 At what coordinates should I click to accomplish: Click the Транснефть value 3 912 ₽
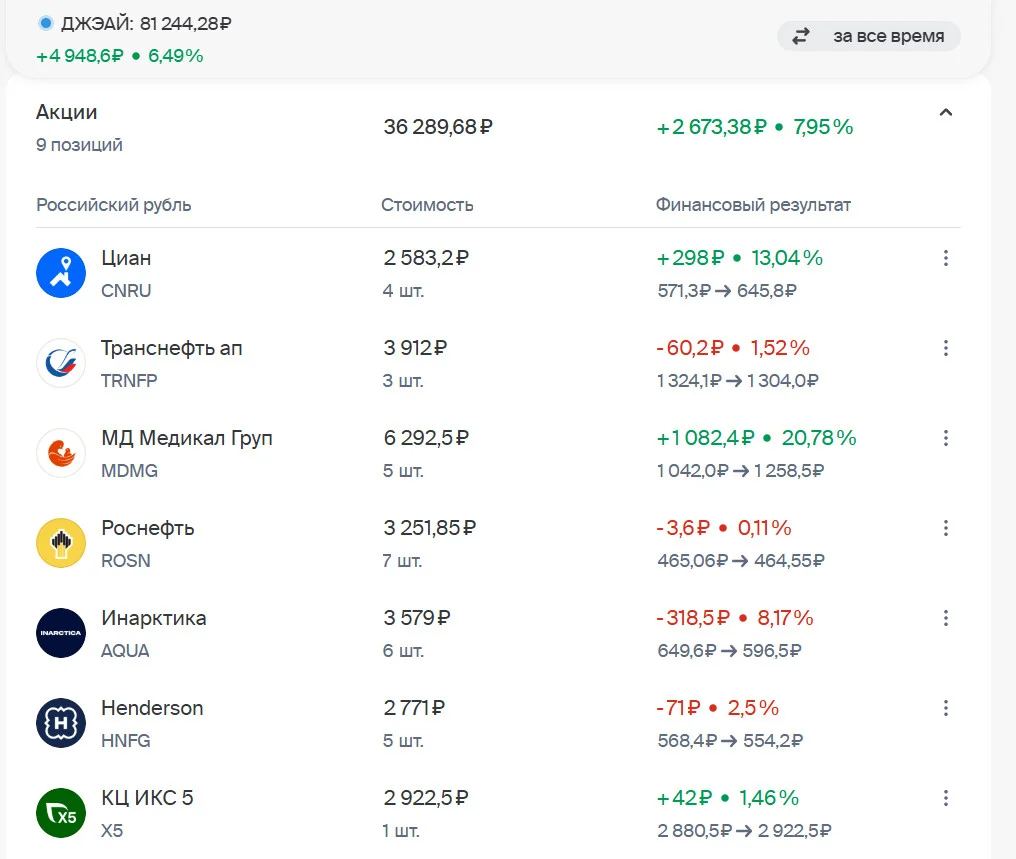click(415, 348)
